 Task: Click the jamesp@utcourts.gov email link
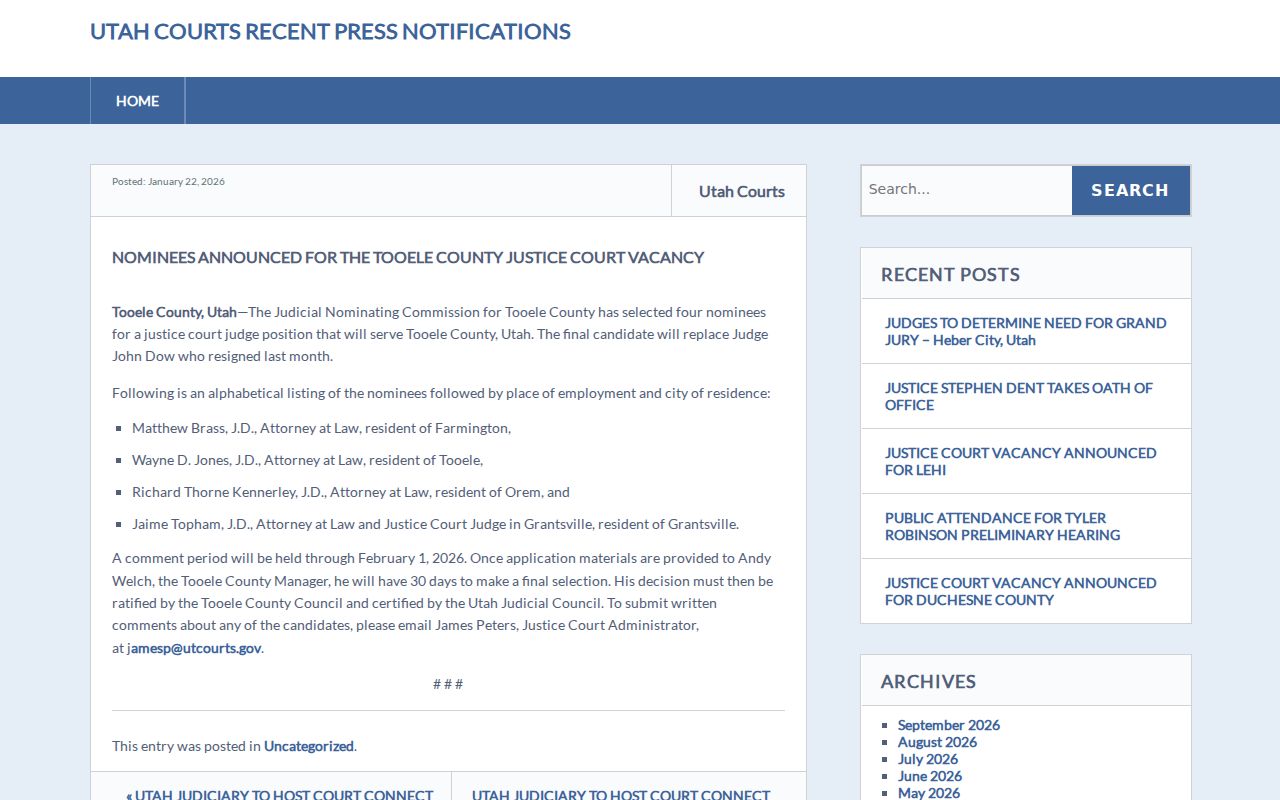point(194,648)
